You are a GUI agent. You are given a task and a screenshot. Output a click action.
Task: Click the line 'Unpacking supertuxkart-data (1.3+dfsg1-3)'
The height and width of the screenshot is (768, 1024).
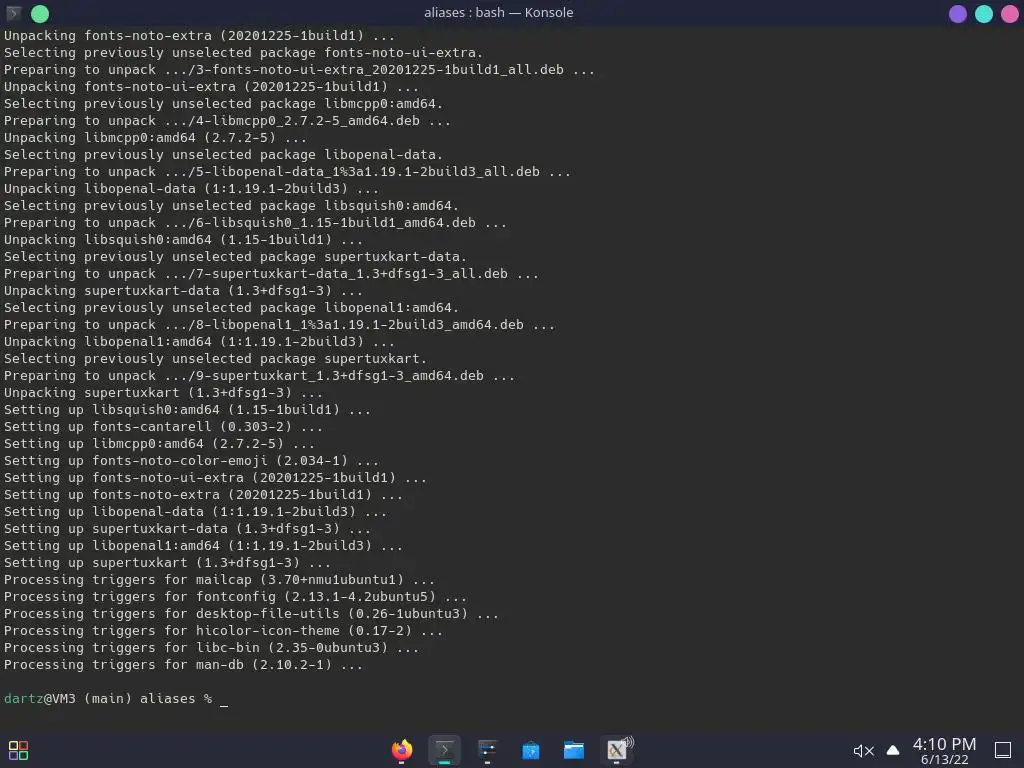click(183, 291)
